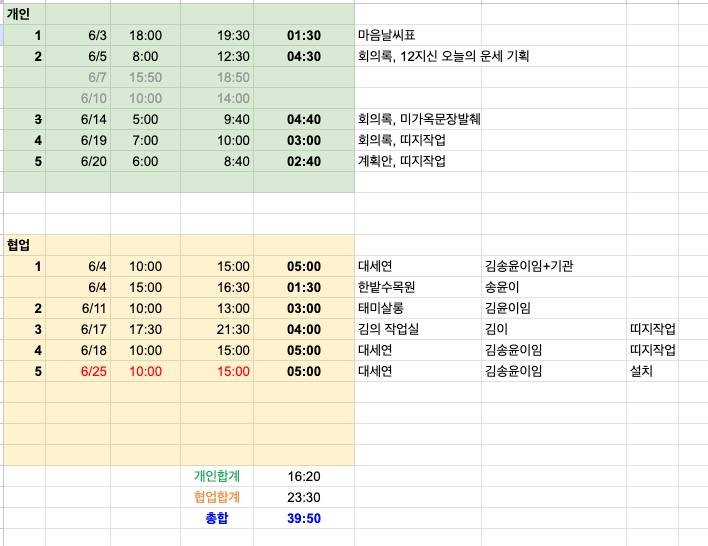
Task: Click the location cell 김의 작업실
Action: click(418, 329)
